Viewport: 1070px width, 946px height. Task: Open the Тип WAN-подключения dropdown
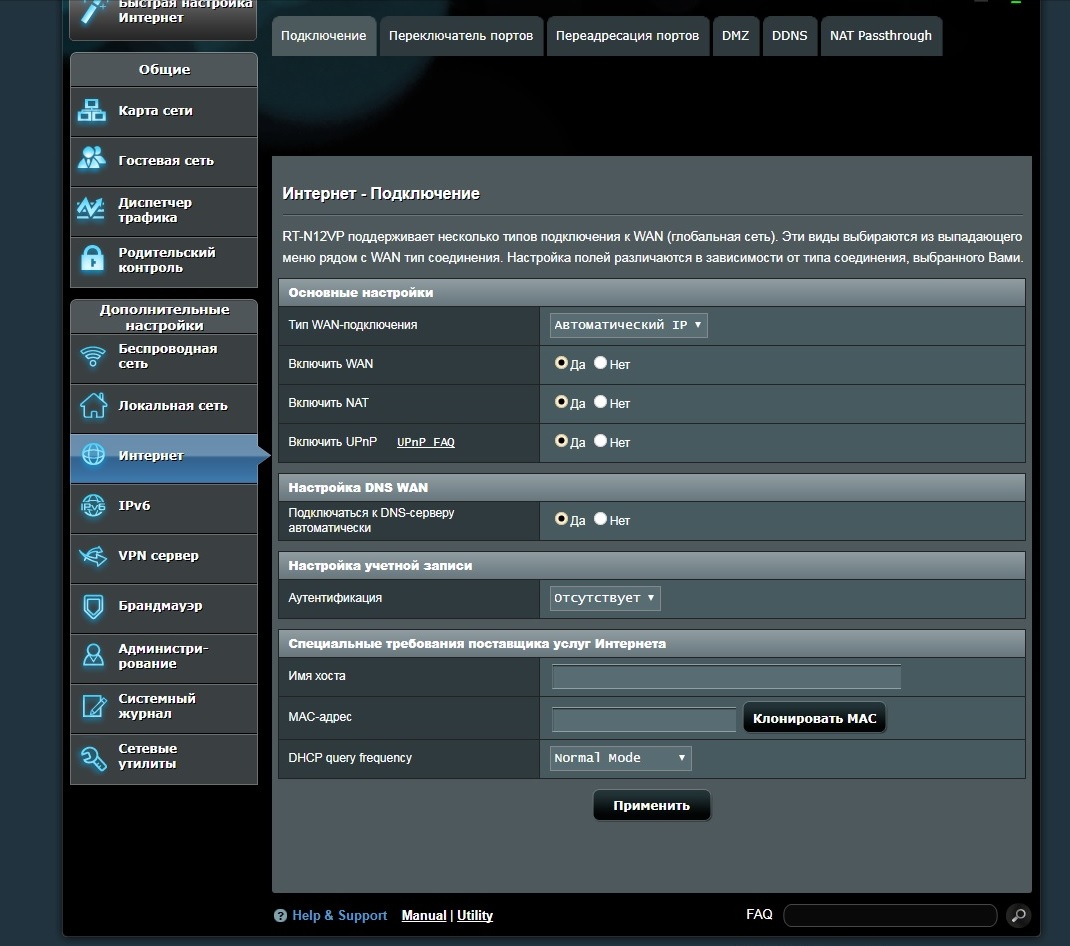tap(628, 325)
